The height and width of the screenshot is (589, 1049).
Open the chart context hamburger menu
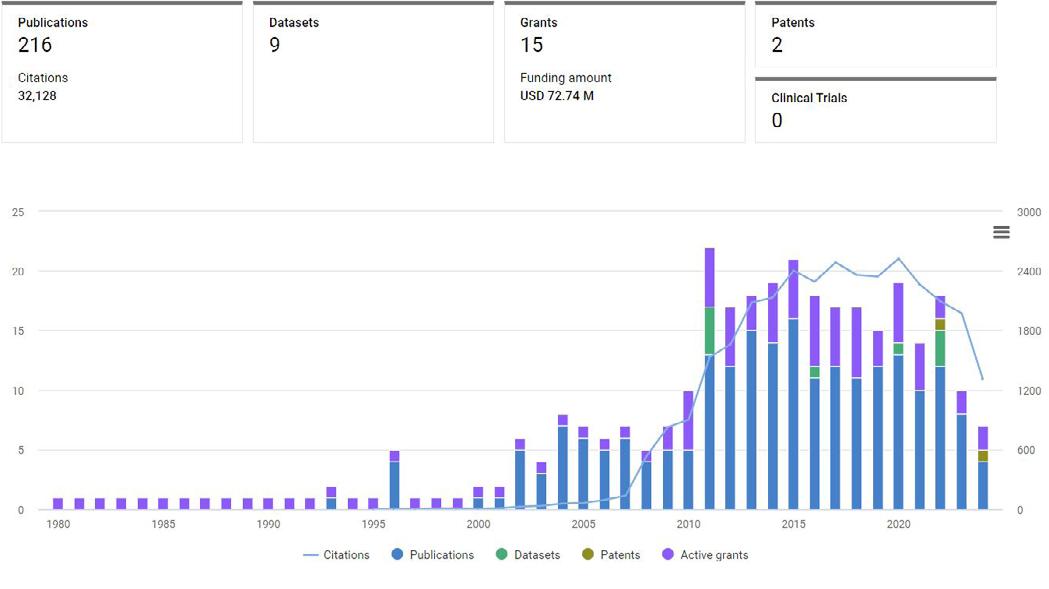coord(1001,232)
